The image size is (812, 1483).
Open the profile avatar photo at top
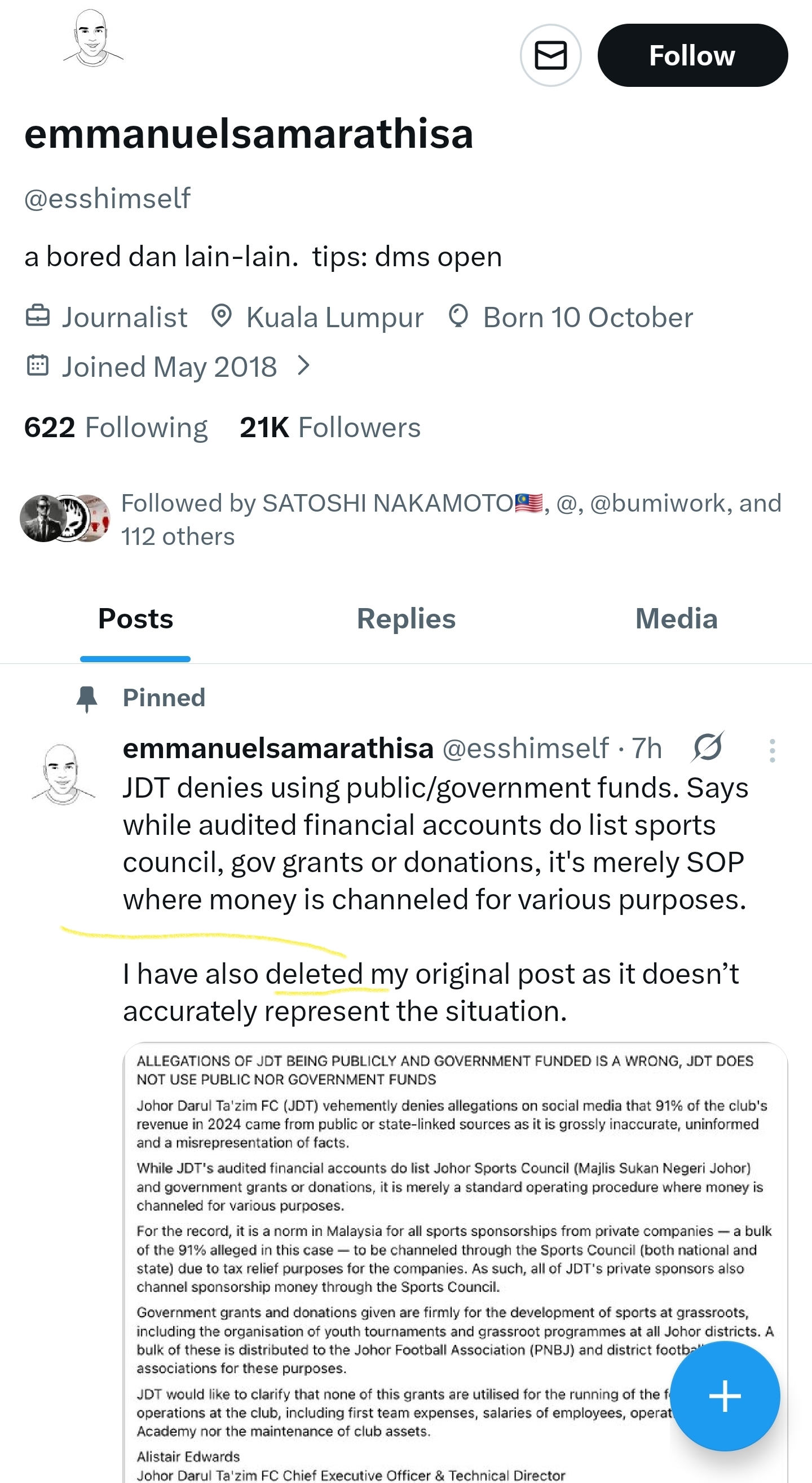click(x=92, y=38)
